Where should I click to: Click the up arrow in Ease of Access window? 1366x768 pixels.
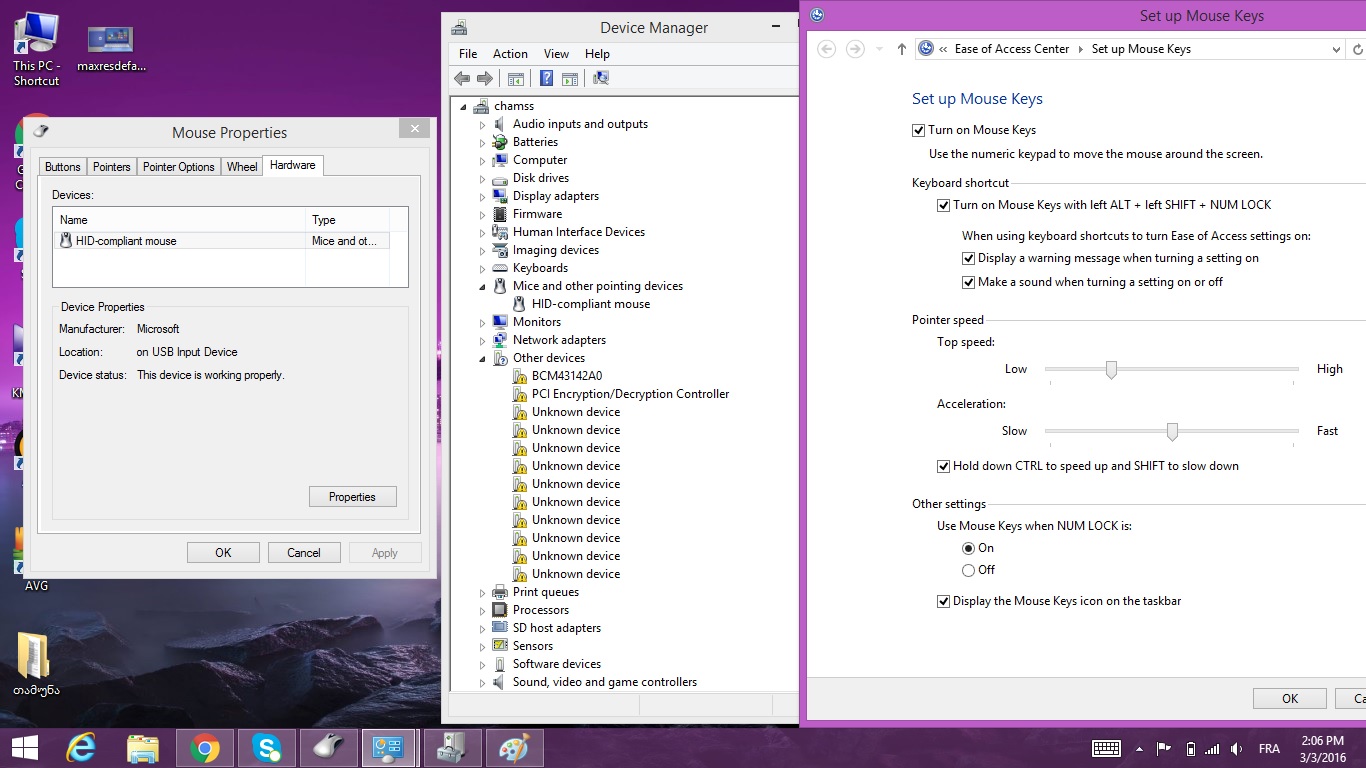click(x=901, y=49)
